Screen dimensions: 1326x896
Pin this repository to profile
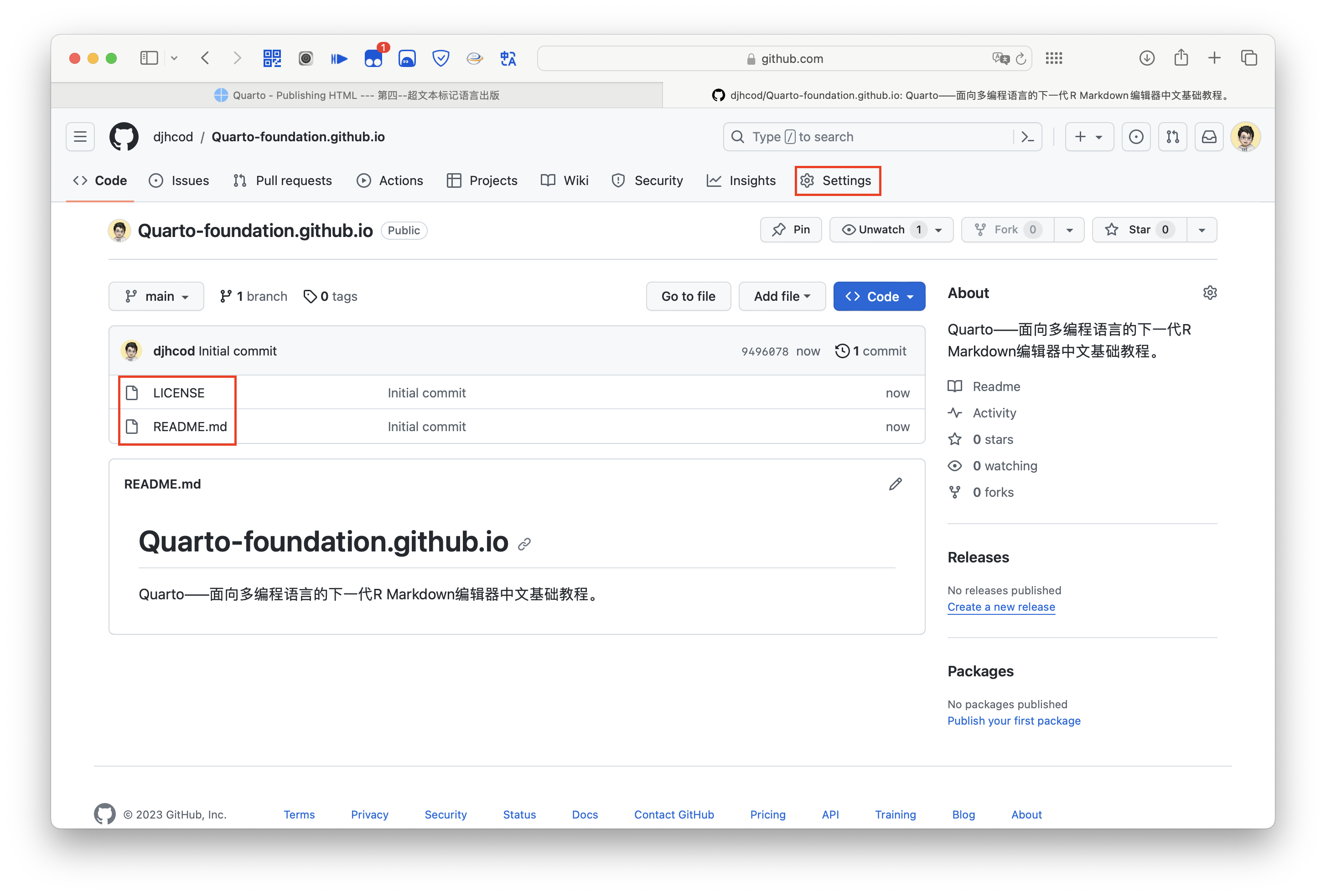click(791, 230)
